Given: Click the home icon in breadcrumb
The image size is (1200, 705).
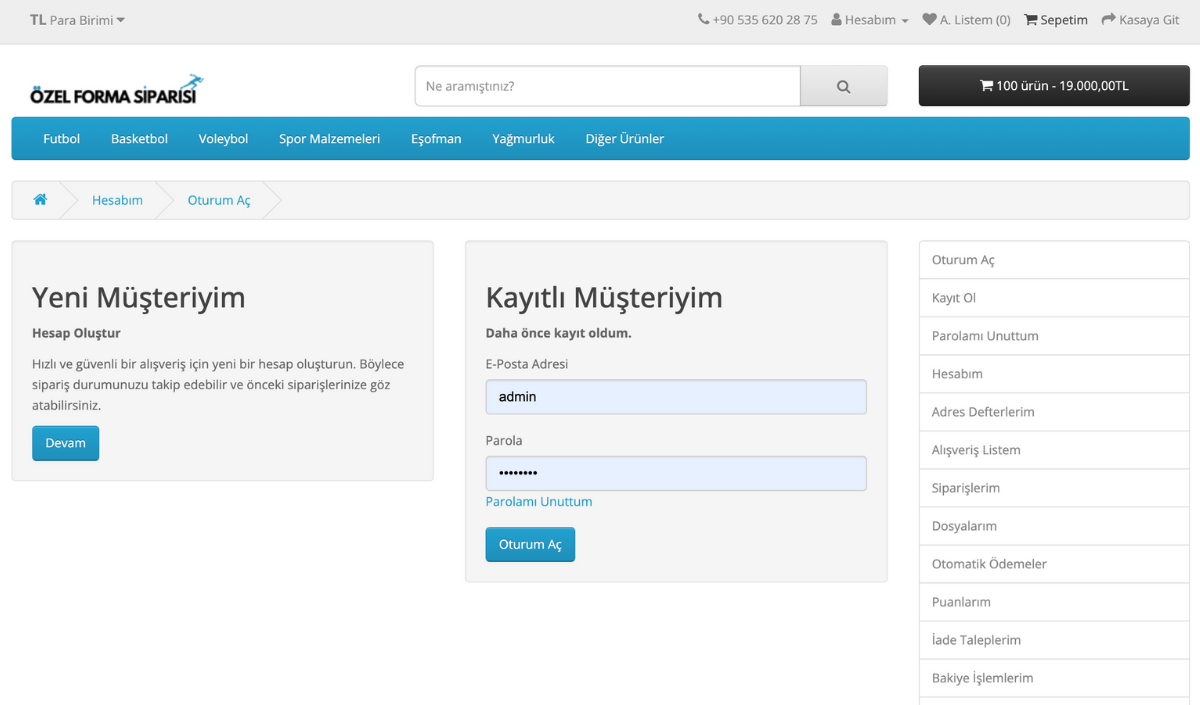Looking at the screenshot, I should click(x=40, y=200).
